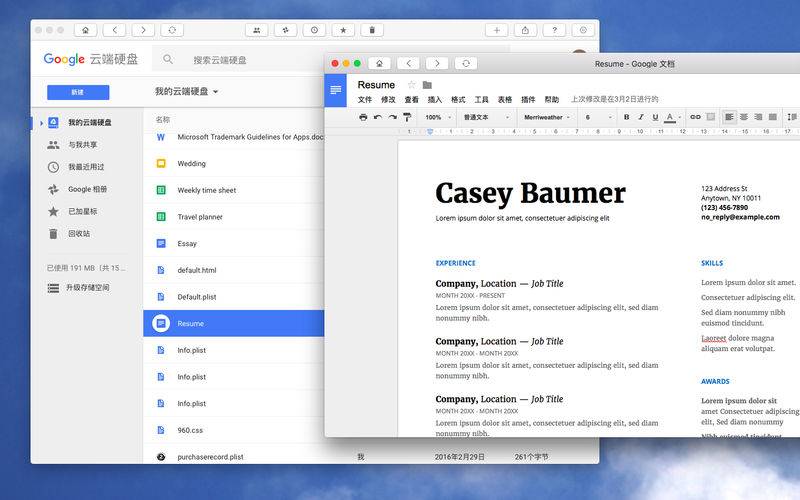Toggle italic formatting
Screen dimensions: 800x500
click(x=641, y=117)
